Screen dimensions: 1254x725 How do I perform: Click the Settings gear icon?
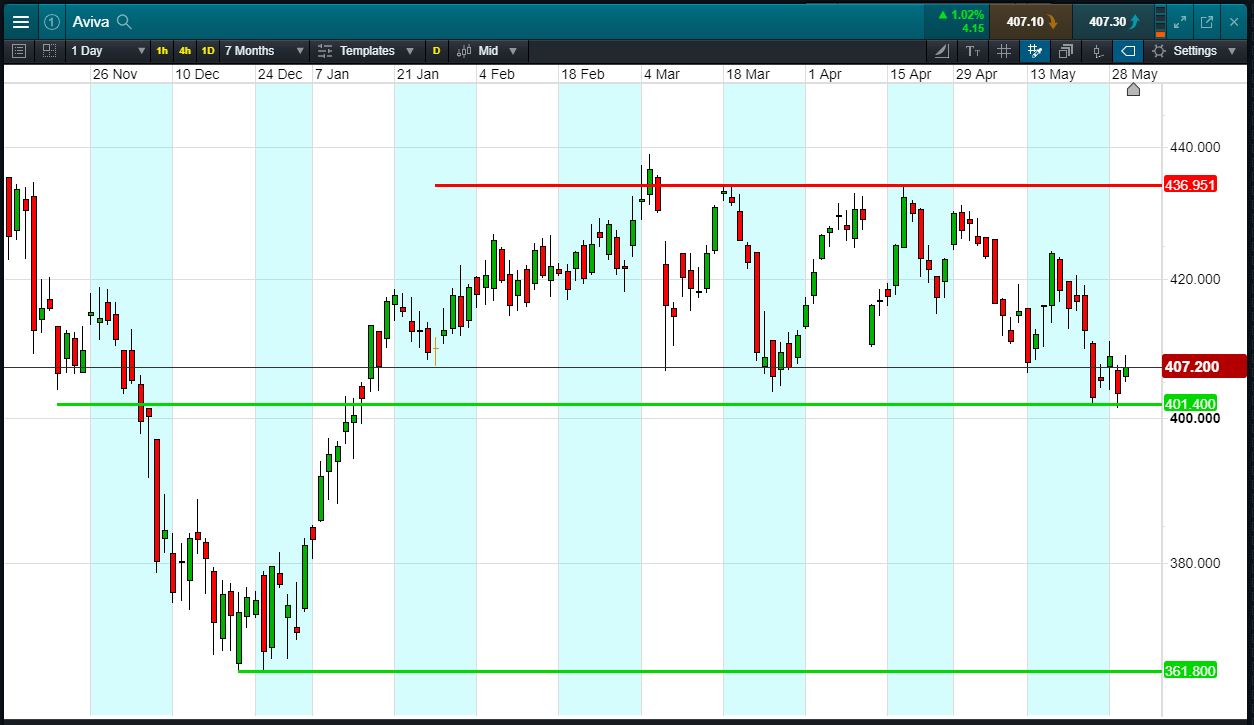coord(1159,50)
